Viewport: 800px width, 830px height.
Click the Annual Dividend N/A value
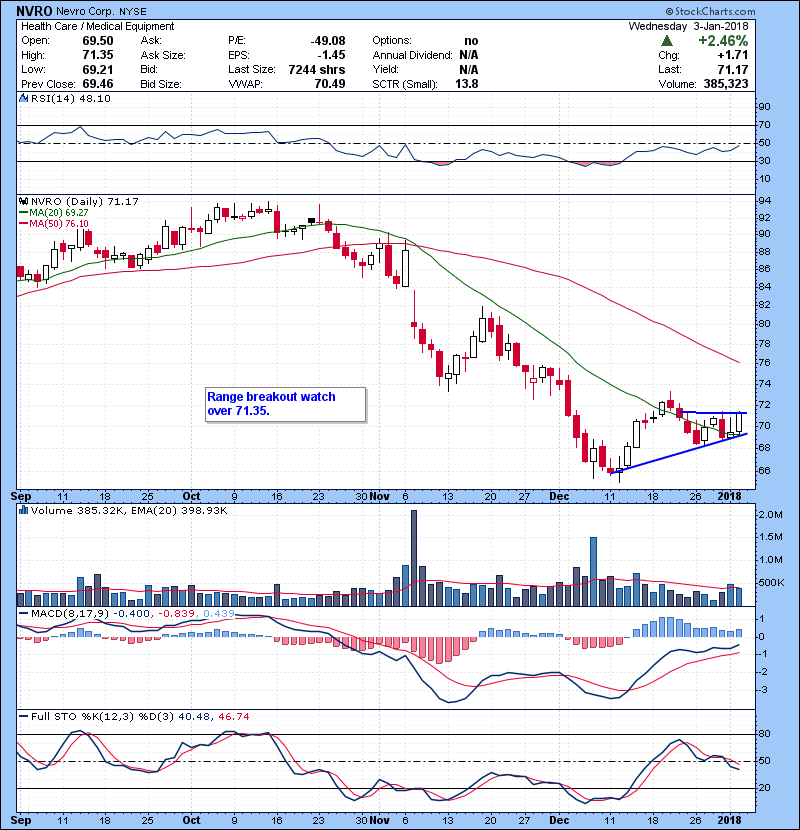[x=469, y=55]
